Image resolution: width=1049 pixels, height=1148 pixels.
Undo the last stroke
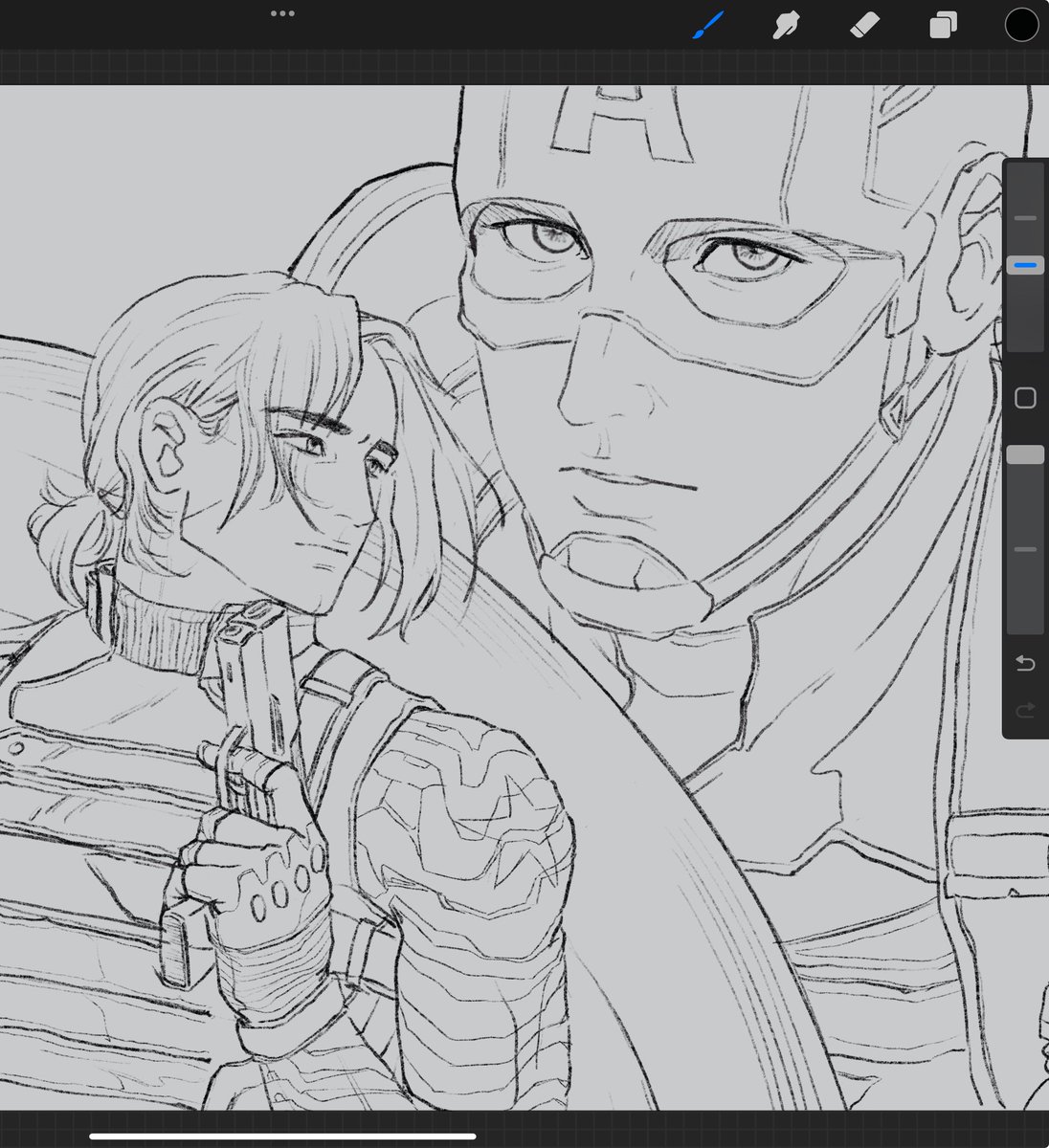point(1025,663)
